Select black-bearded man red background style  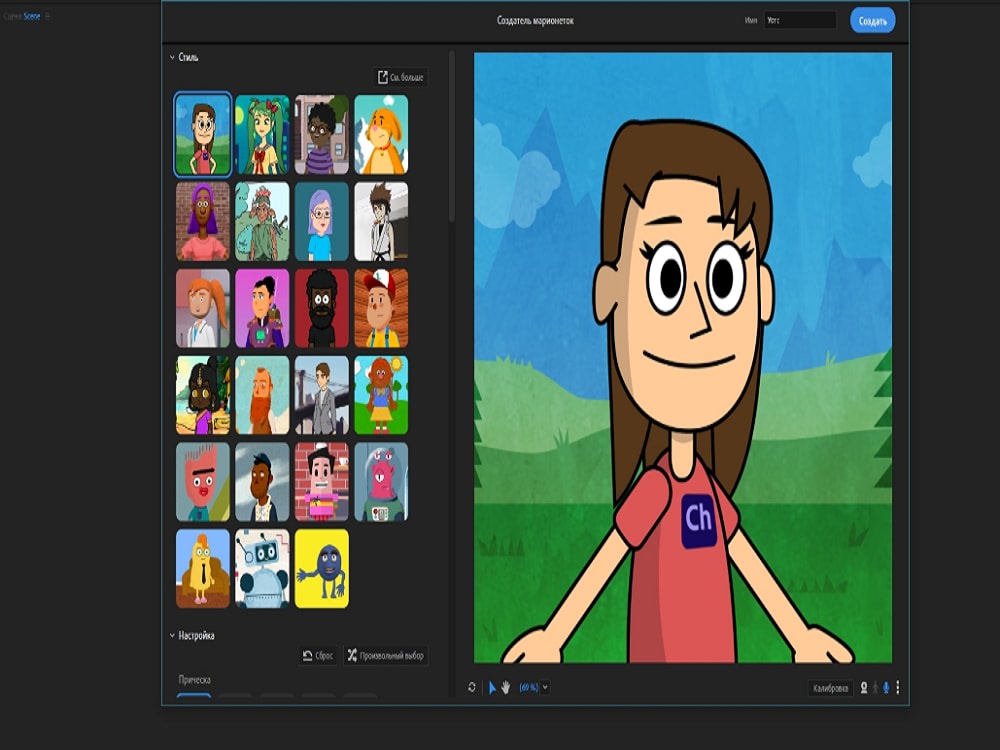click(x=321, y=308)
